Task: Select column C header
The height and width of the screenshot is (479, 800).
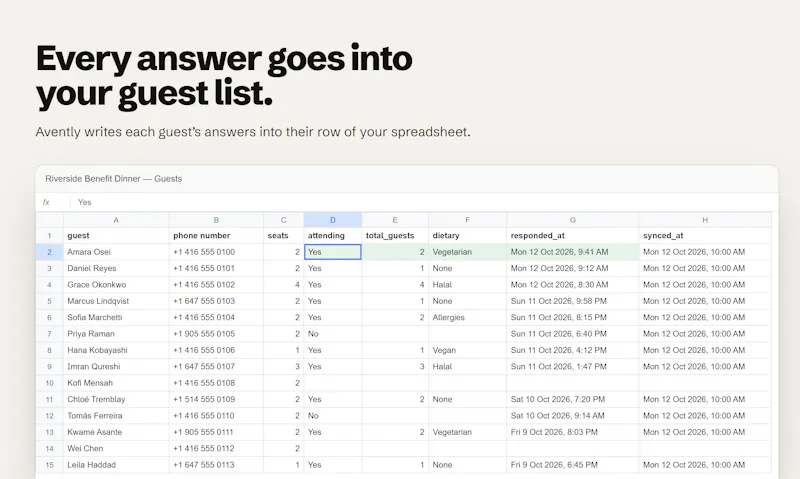Action: (284, 220)
